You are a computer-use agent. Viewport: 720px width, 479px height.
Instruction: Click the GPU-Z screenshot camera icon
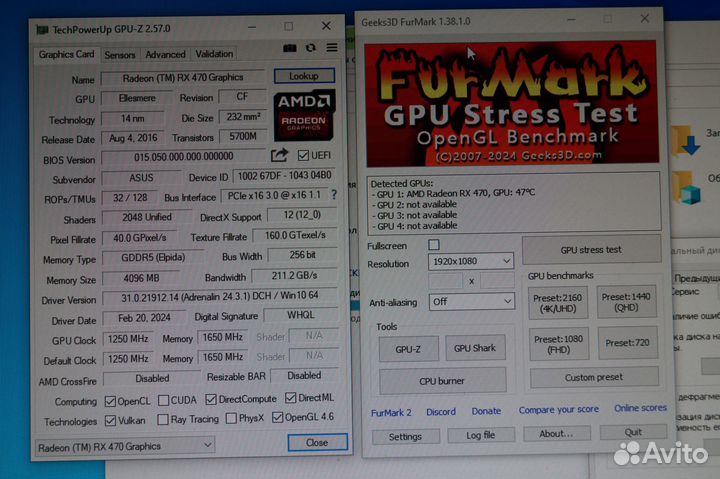[x=289, y=48]
